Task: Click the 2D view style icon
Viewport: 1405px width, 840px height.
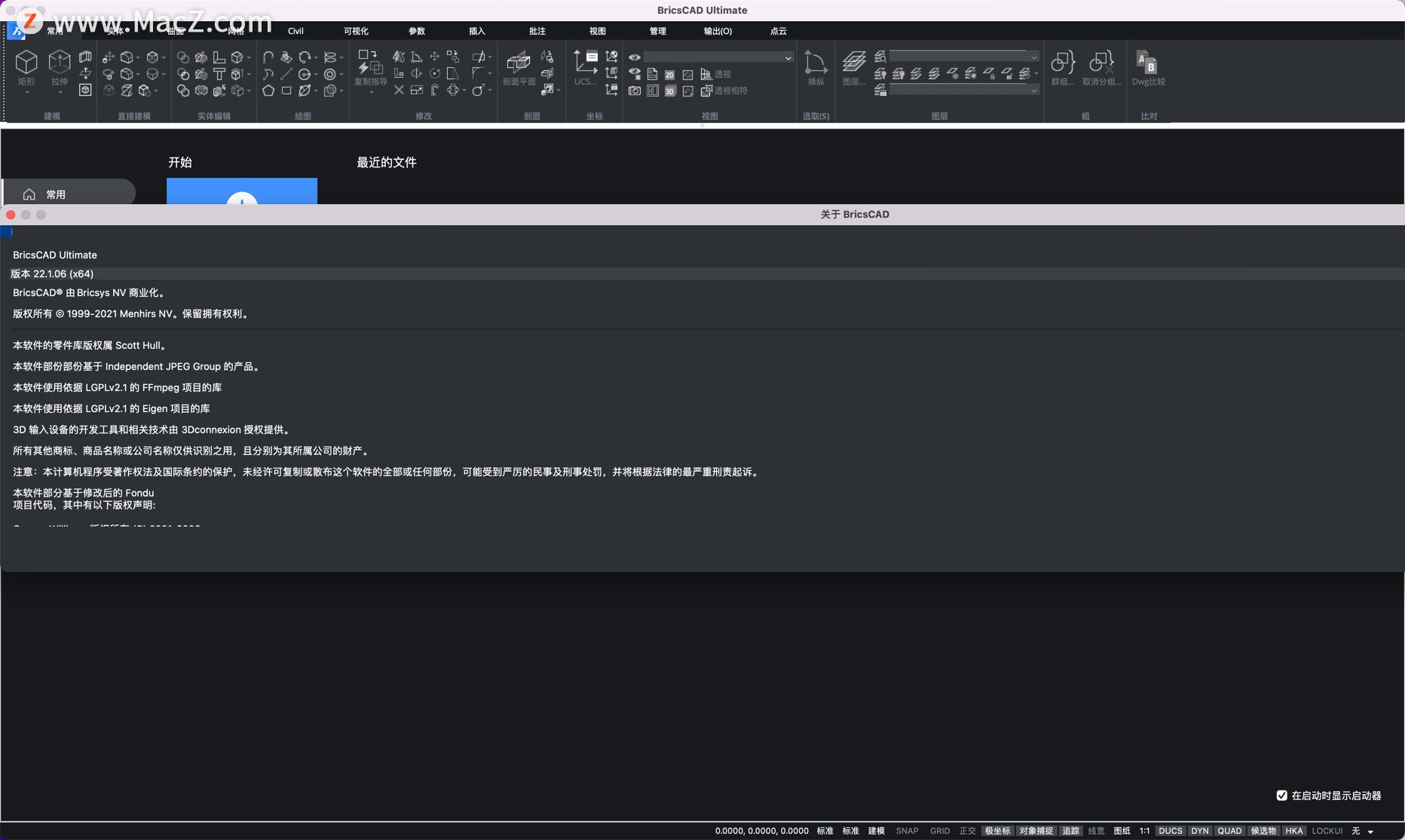Action: [669, 75]
